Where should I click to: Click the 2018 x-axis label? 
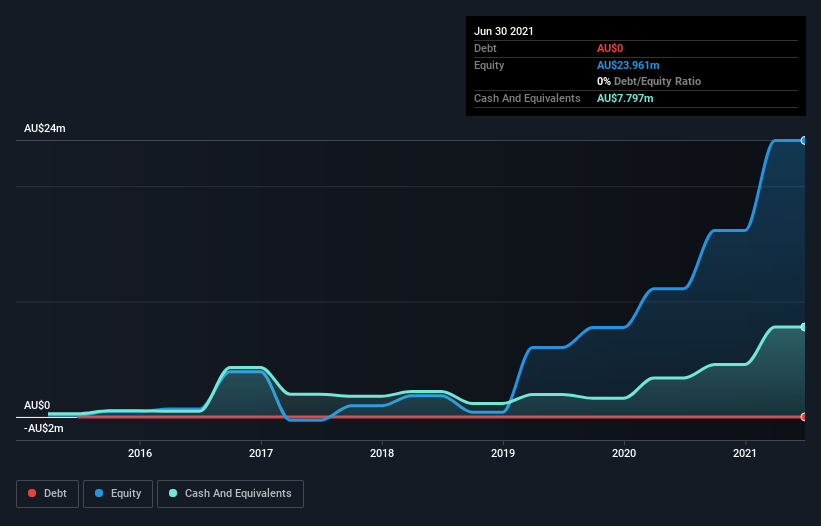[x=382, y=453]
